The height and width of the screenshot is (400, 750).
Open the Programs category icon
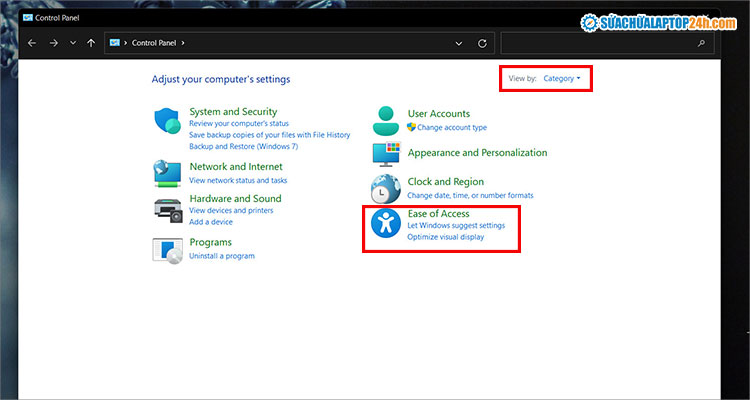coord(167,250)
